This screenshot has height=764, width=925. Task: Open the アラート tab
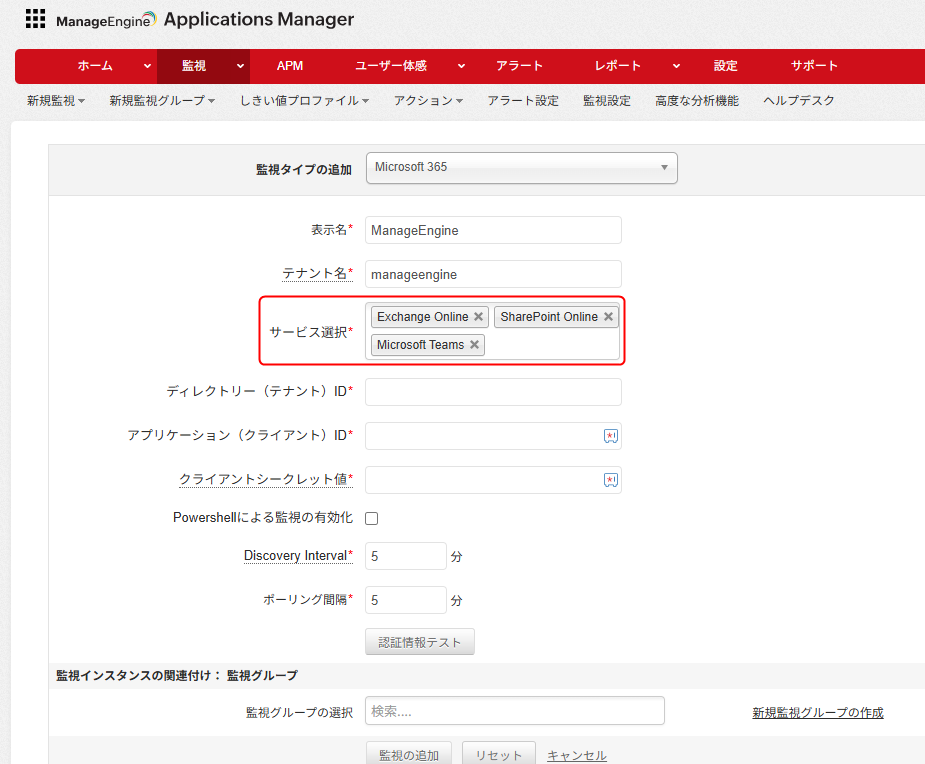click(x=519, y=66)
